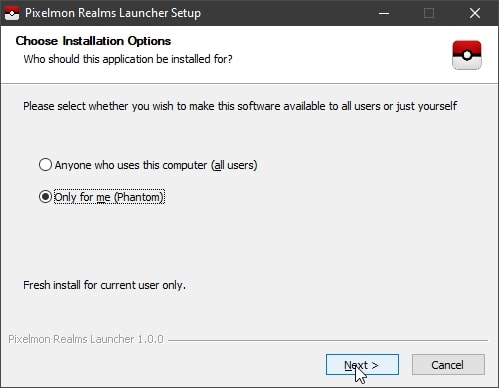
Task: Click the 'Fresh install for current user only' message
Action: (x=104, y=285)
